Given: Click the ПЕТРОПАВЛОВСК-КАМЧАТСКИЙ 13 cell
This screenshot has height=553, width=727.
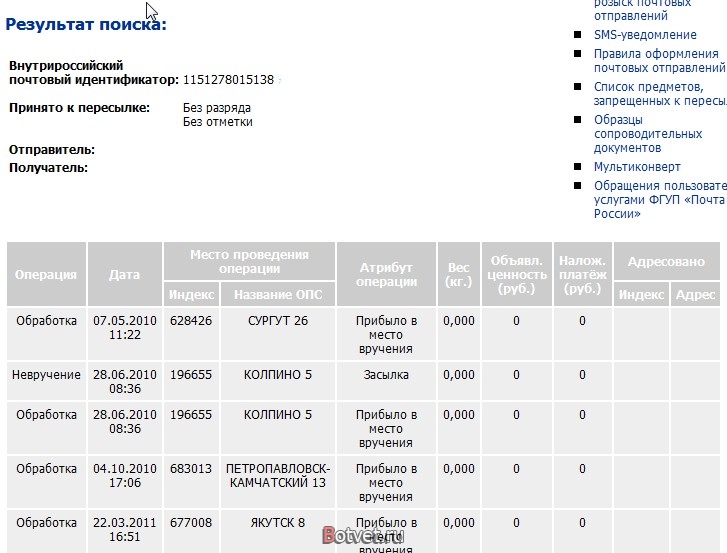Looking at the screenshot, I should click(x=278, y=481).
